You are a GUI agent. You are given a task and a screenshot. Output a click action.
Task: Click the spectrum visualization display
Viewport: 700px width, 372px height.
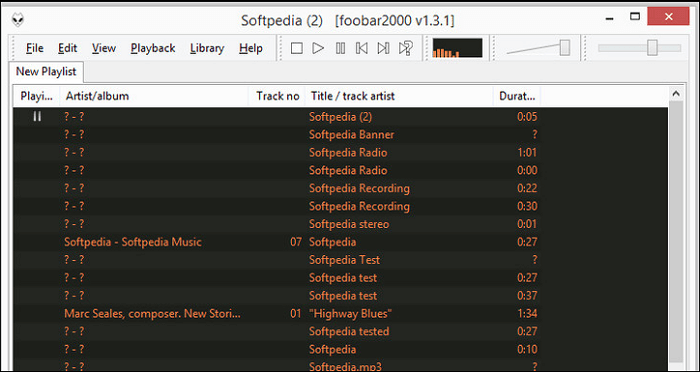click(x=457, y=48)
